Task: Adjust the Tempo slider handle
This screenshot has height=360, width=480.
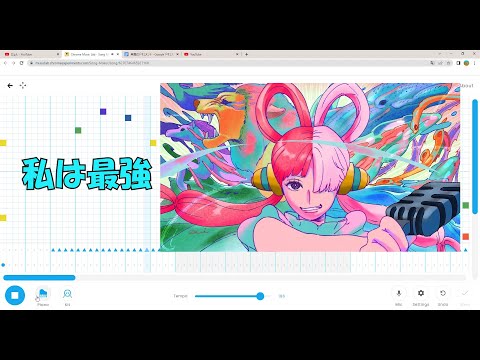Action: tap(260, 296)
